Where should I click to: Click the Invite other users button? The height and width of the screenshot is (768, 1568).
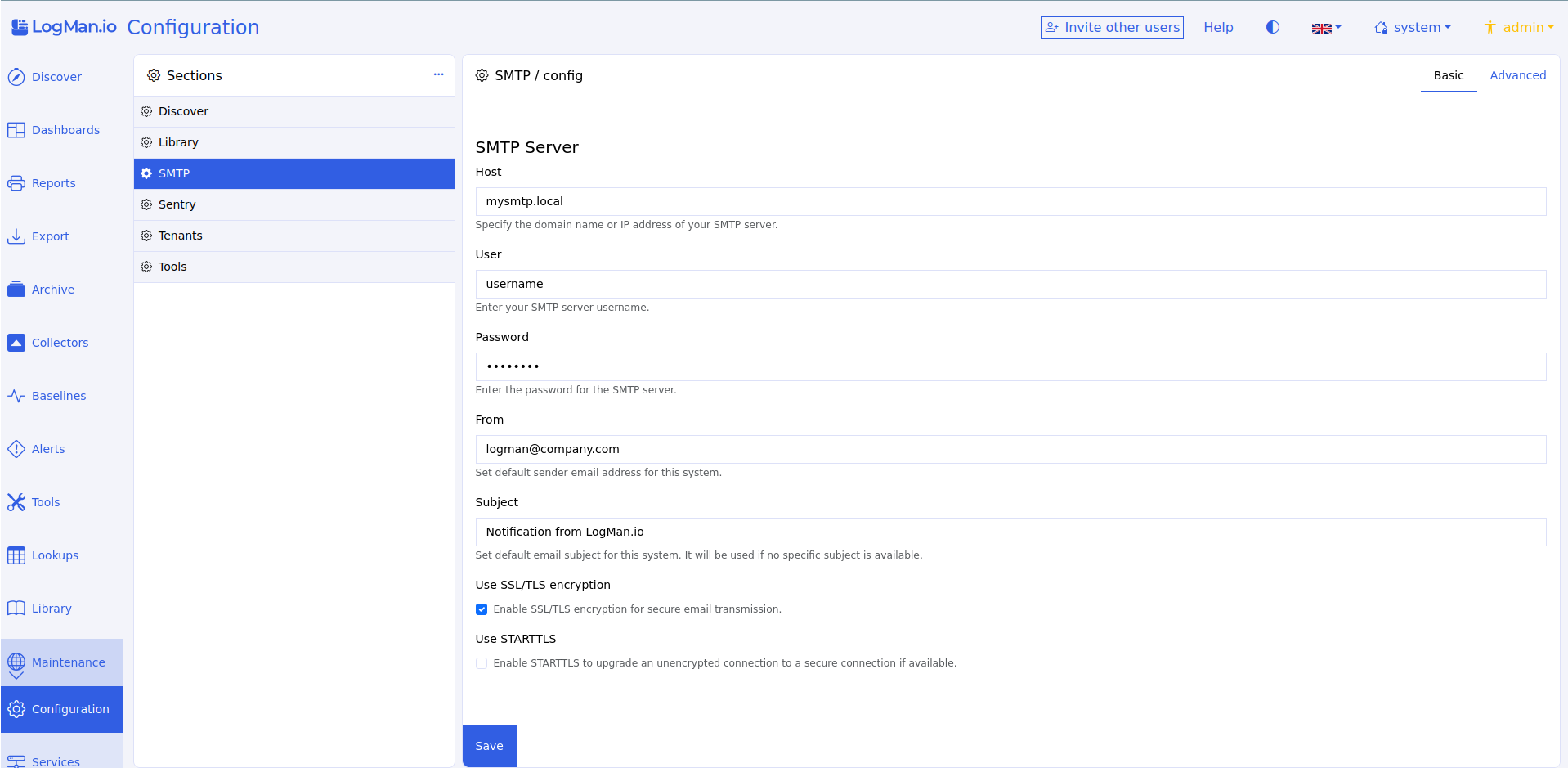[x=1112, y=28]
